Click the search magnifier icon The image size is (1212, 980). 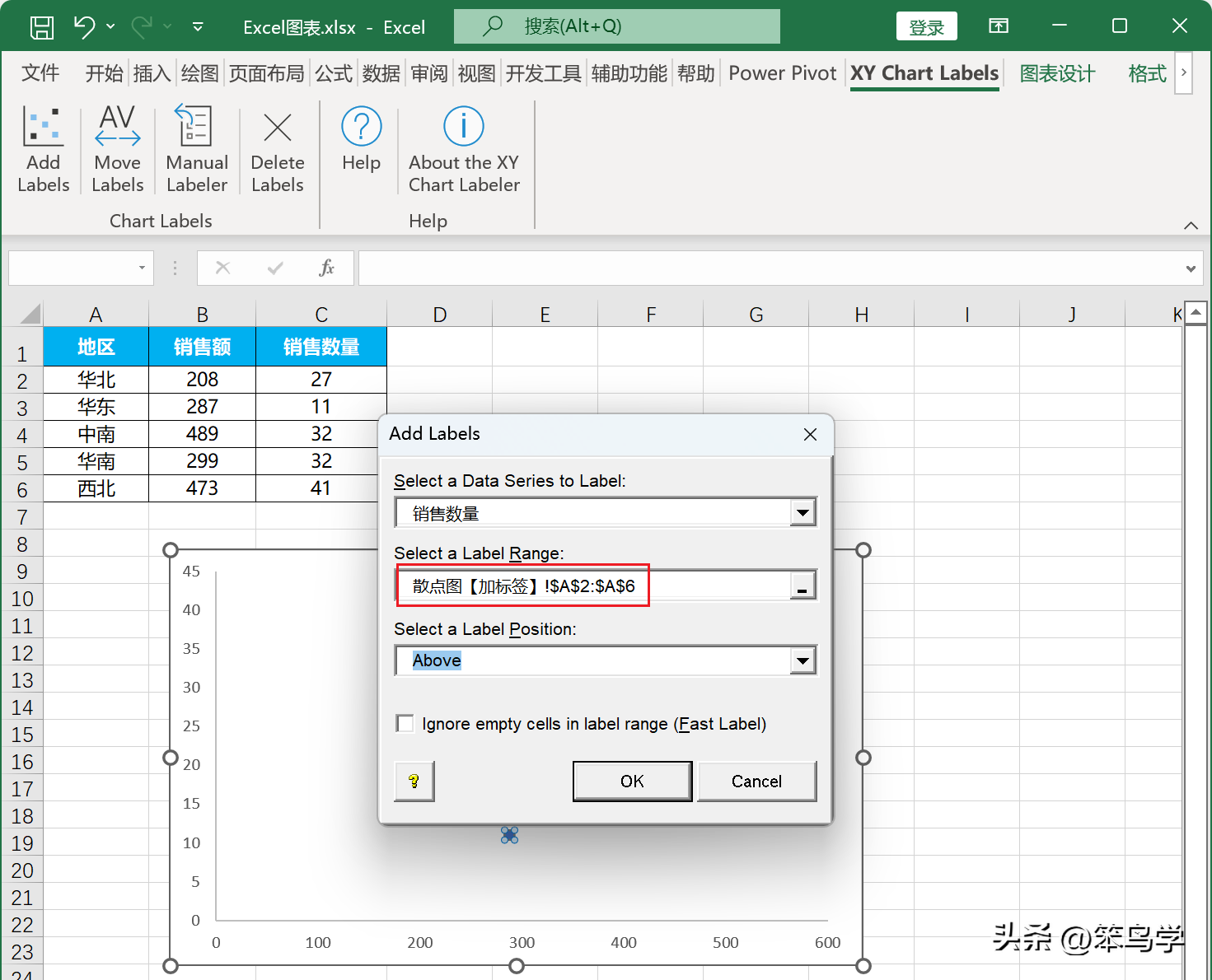493,26
